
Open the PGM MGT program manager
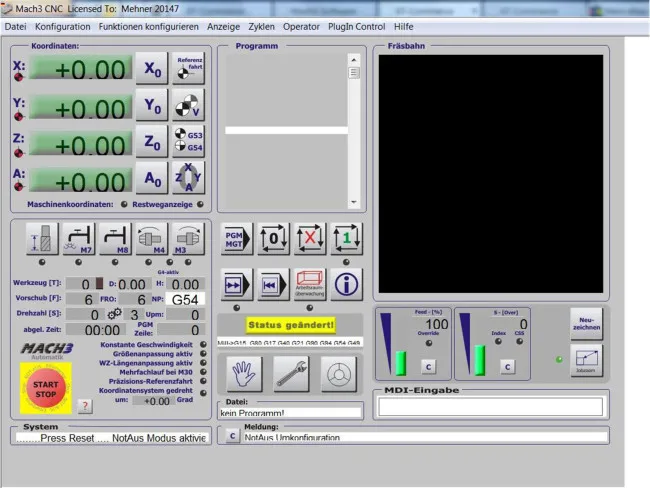coord(236,239)
